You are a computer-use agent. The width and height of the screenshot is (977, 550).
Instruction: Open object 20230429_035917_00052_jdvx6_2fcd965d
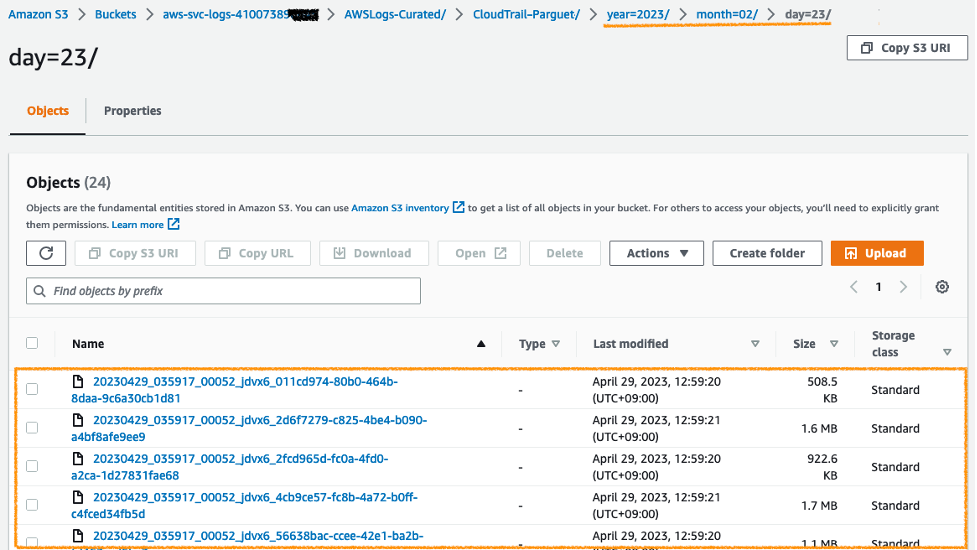point(229,467)
